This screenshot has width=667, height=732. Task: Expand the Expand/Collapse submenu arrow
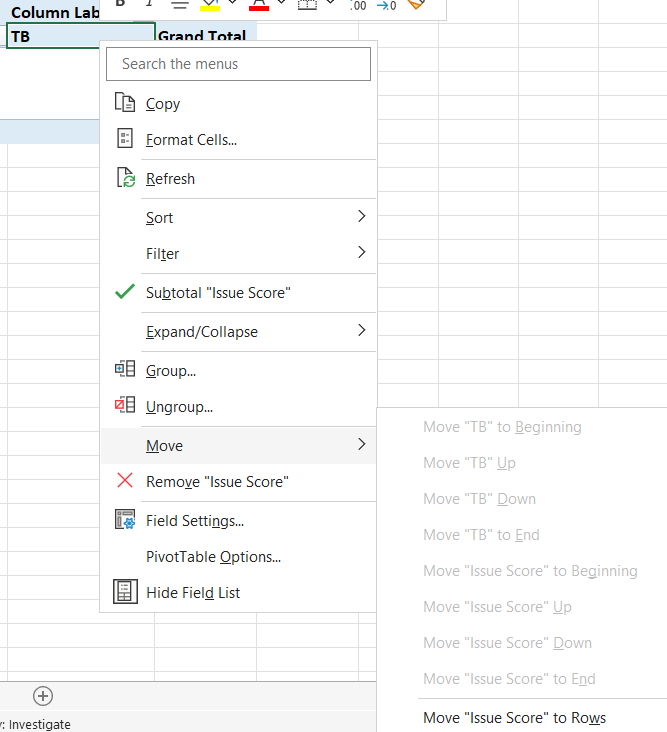[361, 330]
